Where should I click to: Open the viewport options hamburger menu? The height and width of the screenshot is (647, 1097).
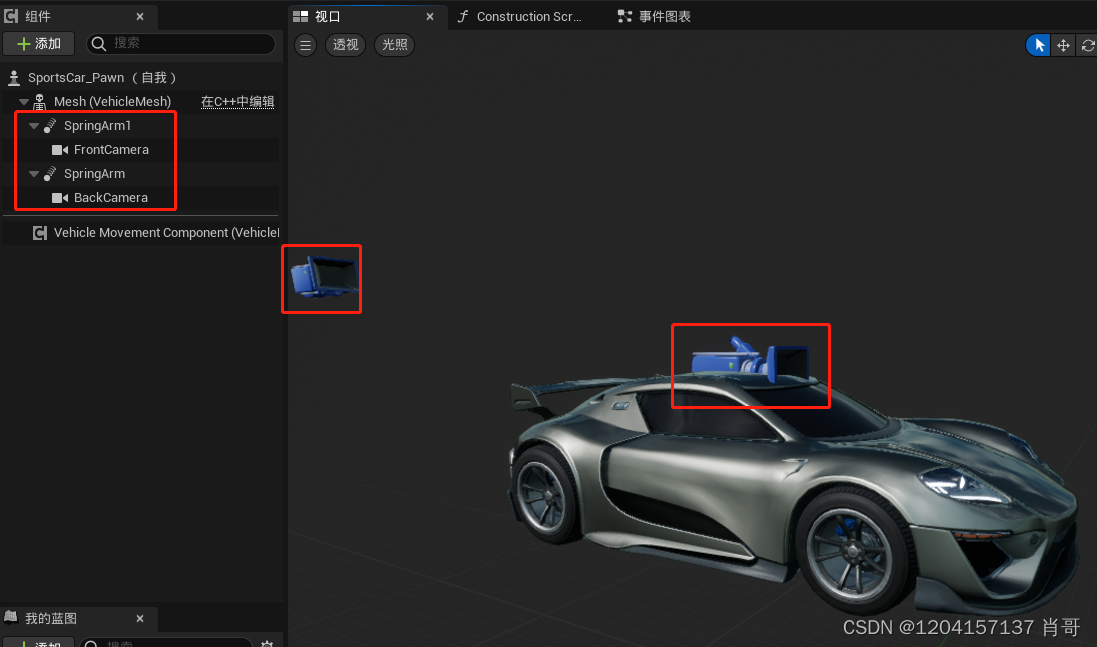tap(305, 45)
